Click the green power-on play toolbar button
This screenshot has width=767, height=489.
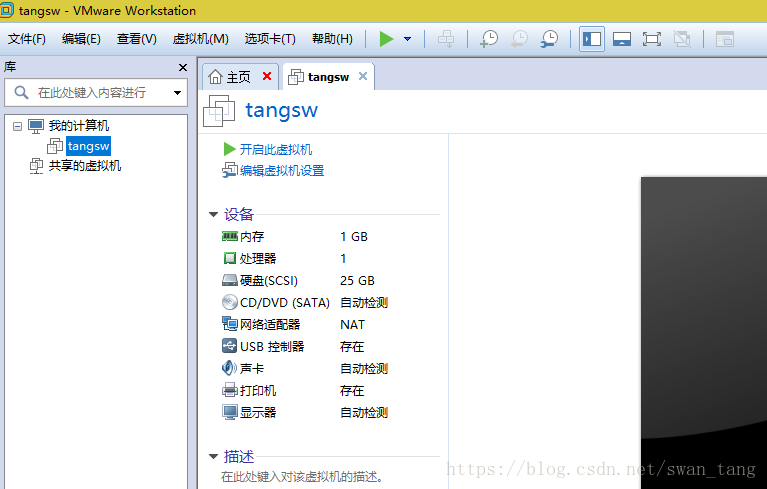(x=386, y=39)
